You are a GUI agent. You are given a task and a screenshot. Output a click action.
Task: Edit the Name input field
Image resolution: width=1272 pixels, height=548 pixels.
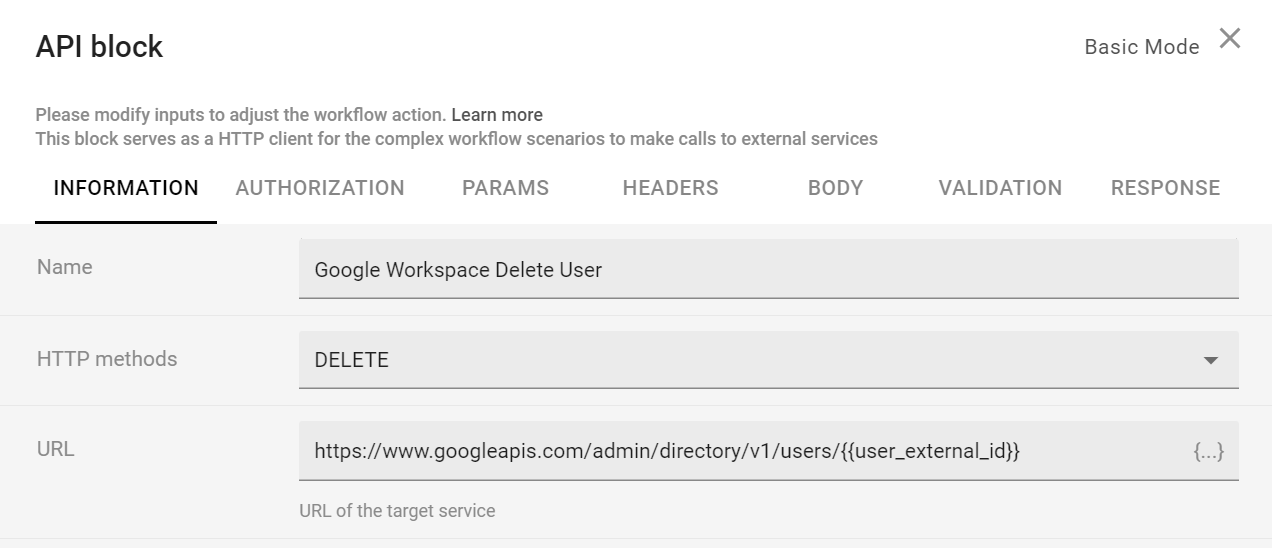[768, 269]
